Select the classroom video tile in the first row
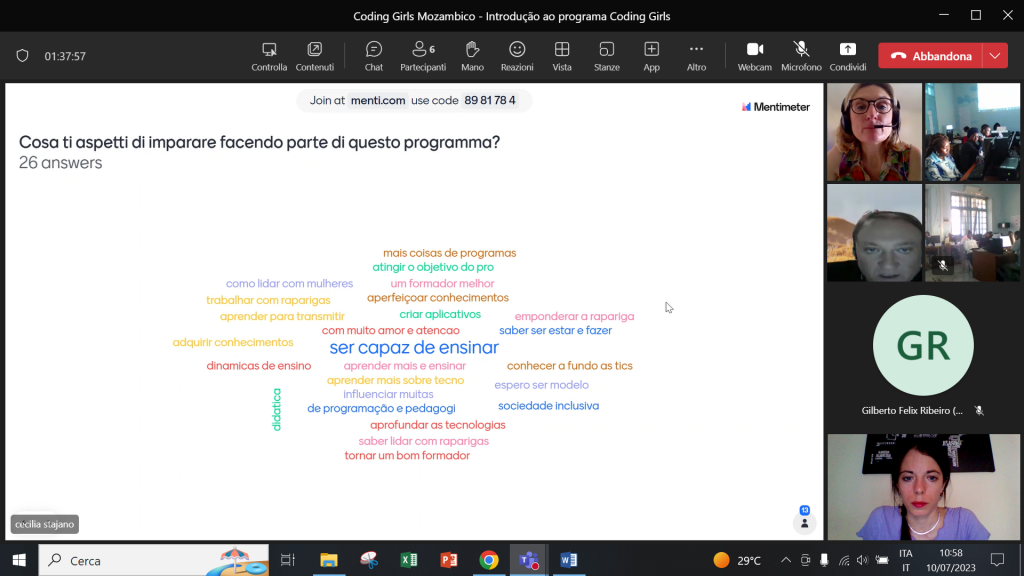 coord(972,132)
